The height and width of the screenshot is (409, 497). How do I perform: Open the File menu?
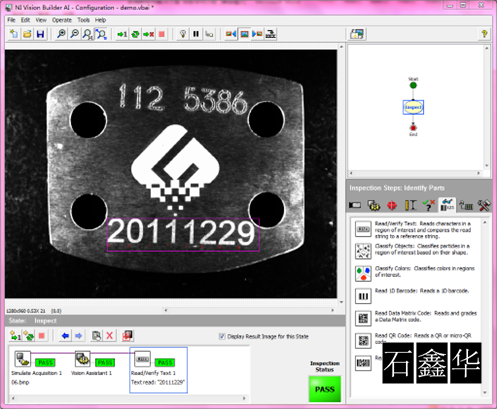point(11,20)
